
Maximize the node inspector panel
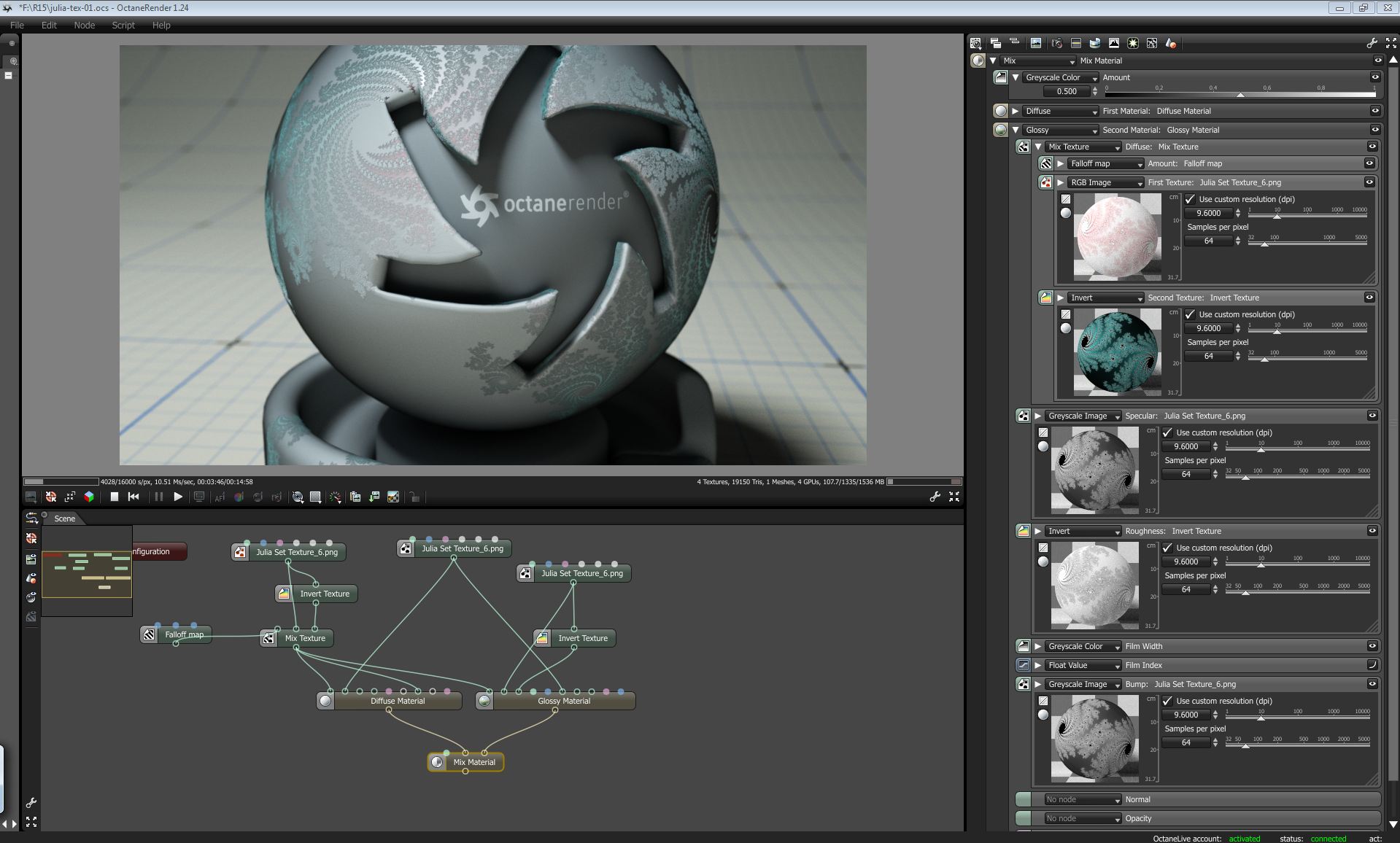pyautogui.click(x=1391, y=43)
